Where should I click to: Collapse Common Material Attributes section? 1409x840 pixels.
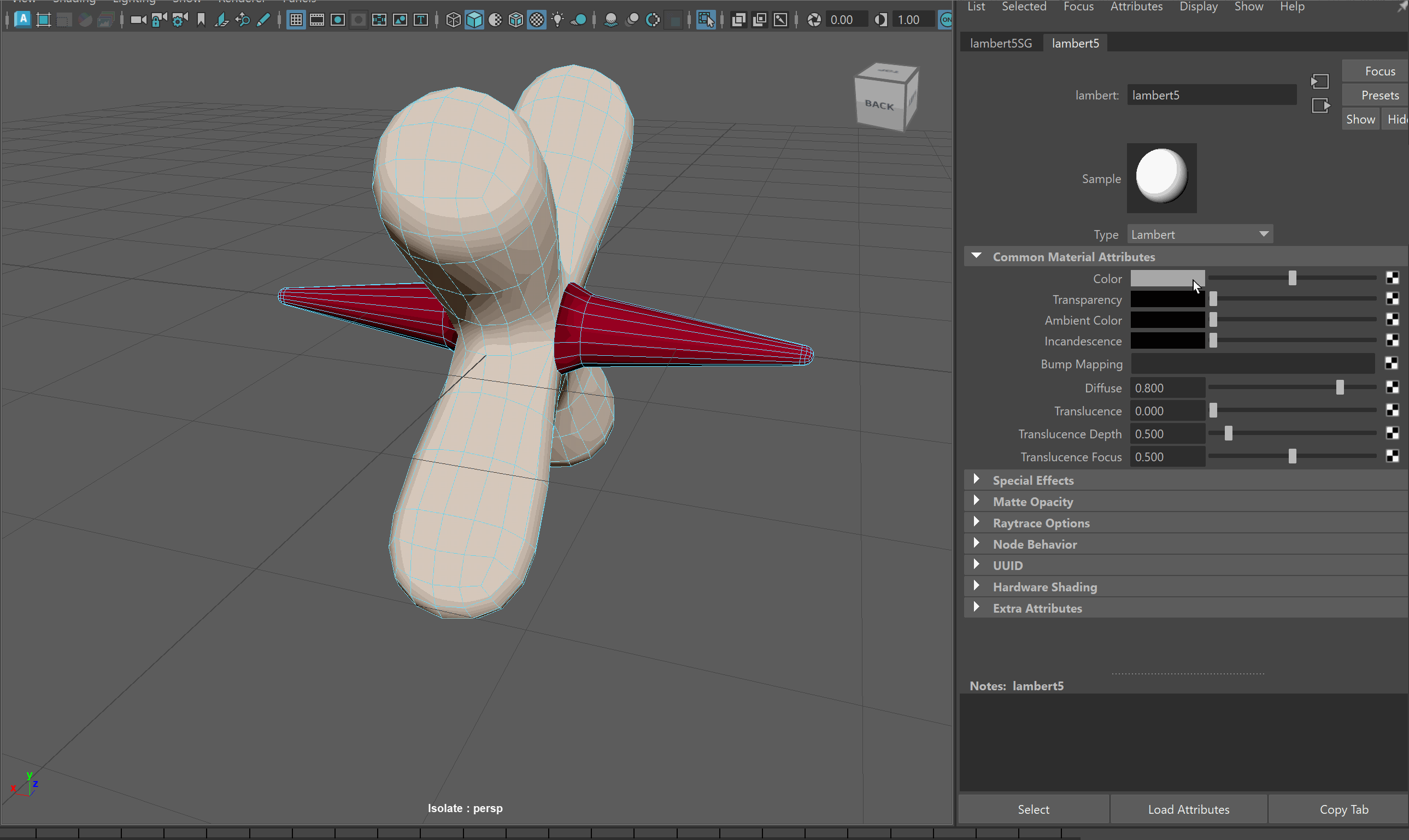coord(977,256)
